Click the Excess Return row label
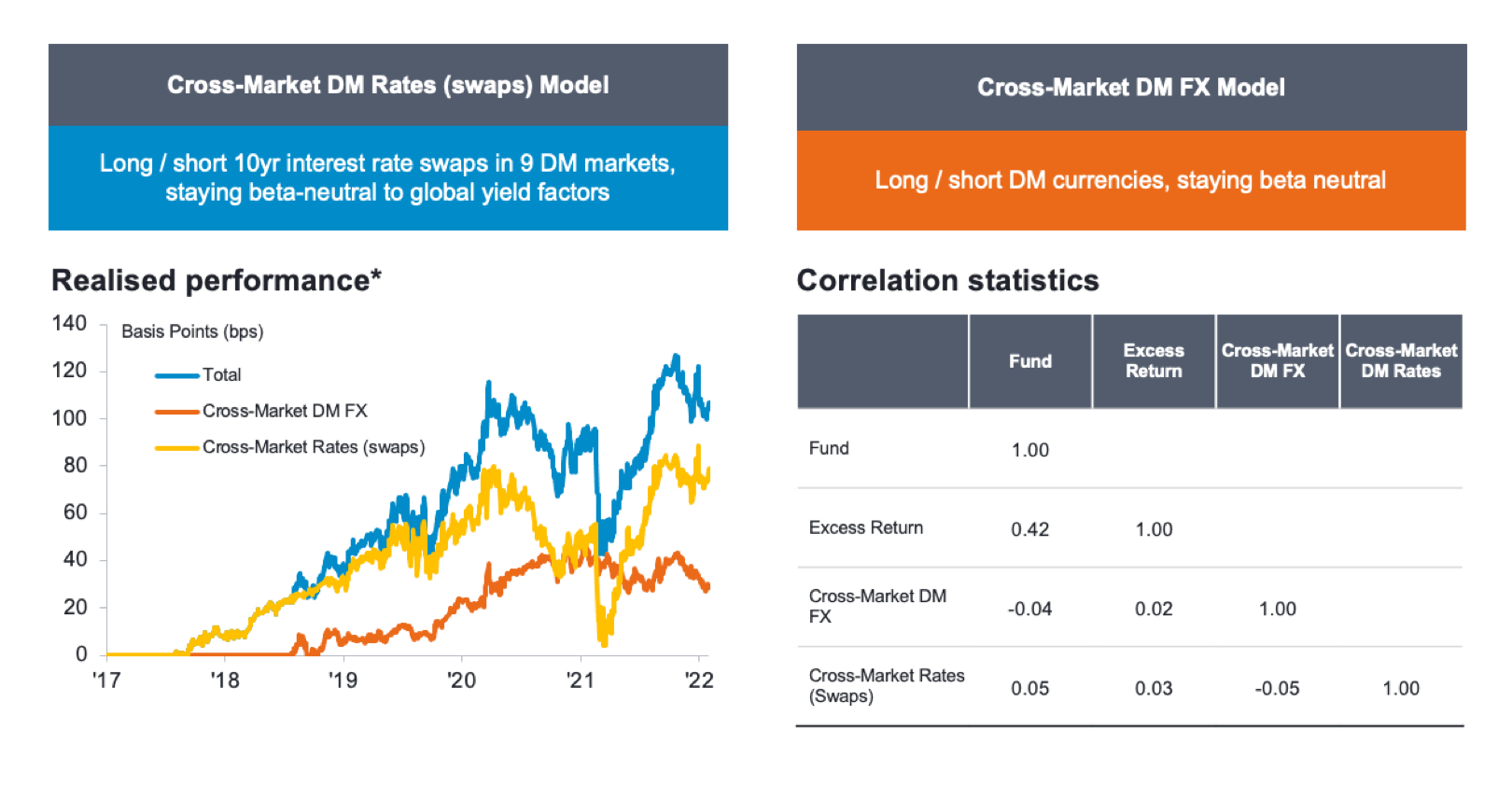1512x786 pixels. tap(866, 528)
